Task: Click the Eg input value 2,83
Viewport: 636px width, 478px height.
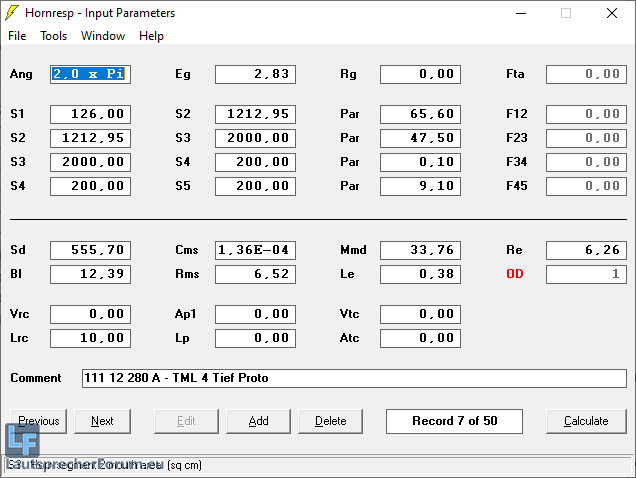Action: [255, 74]
